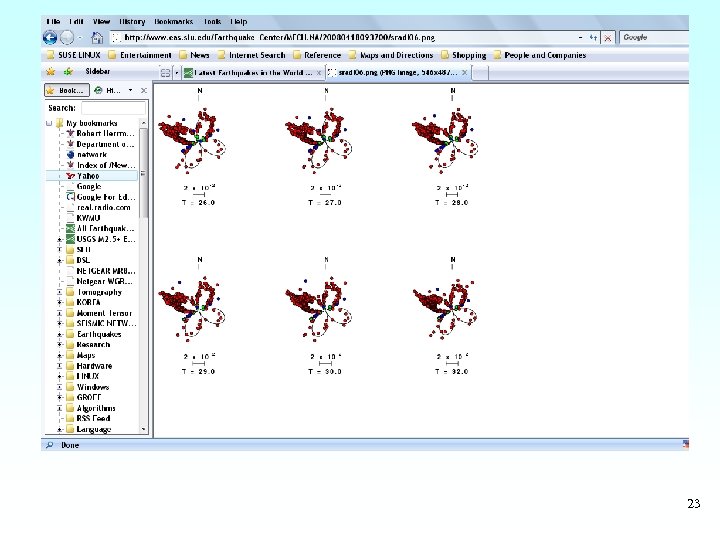Click the new blank tab button
This screenshot has width=720, height=540.
(480, 73)
